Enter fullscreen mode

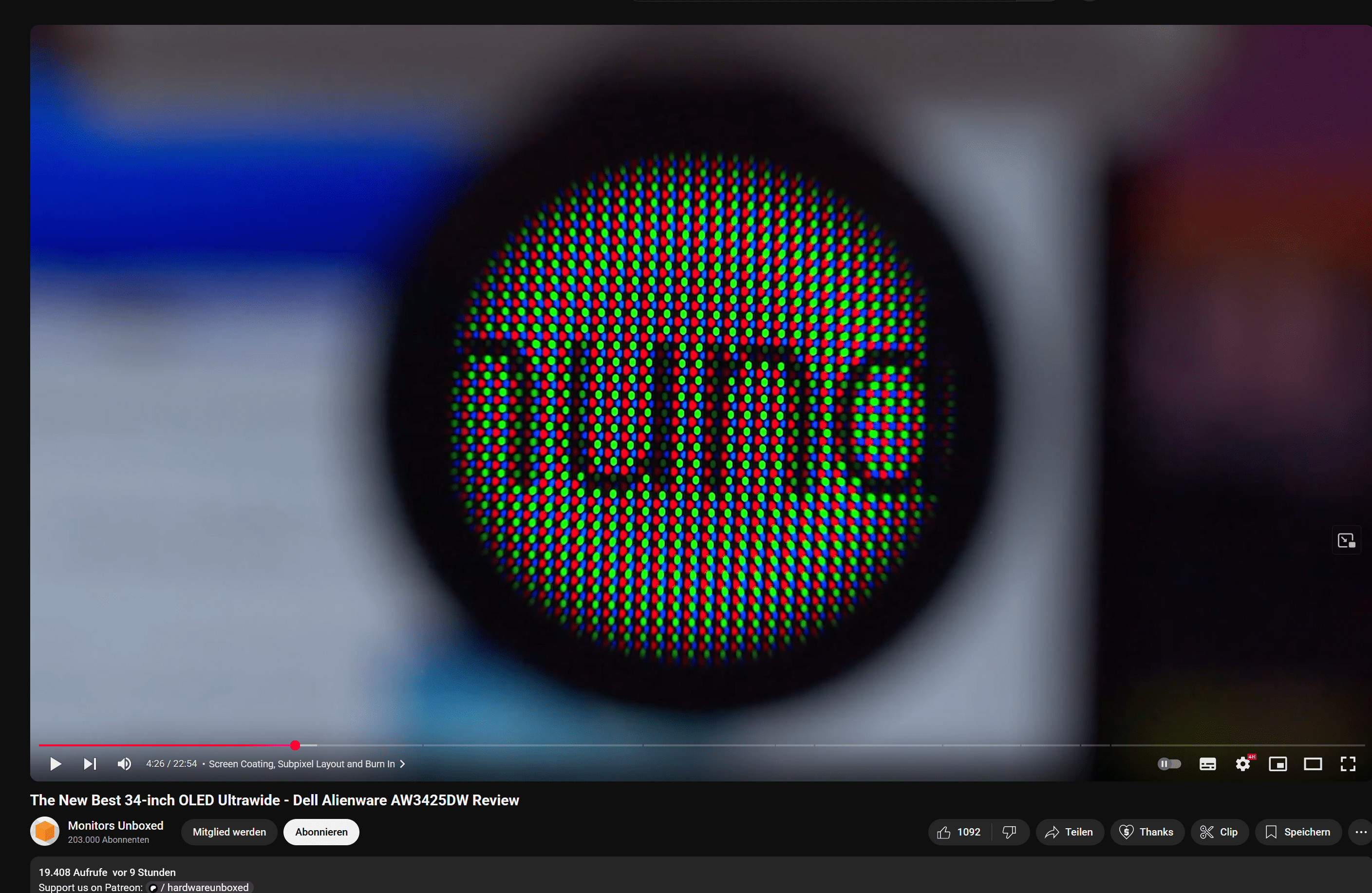[1348, 764]
